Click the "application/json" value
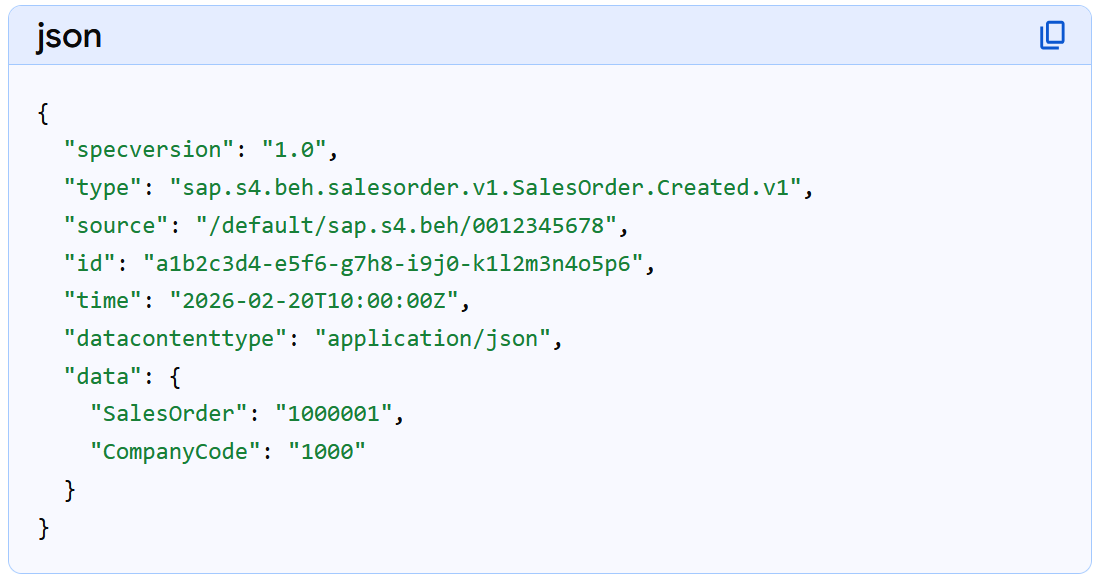 pyautogui.click(x=432, y=339)
